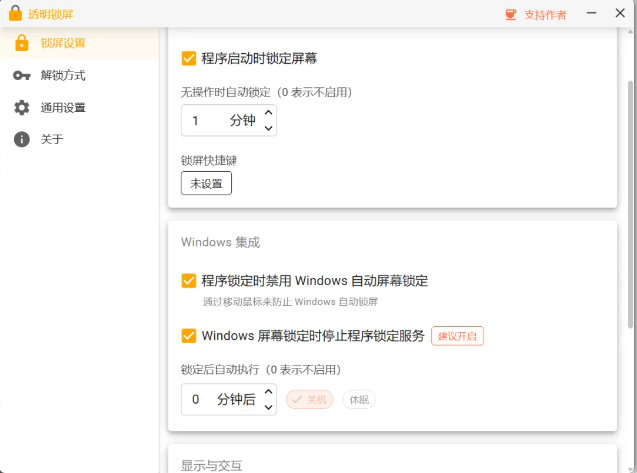This screenshot has width=637, height=473.
Task: Select the 休眠 option chip
Action: 359,399
